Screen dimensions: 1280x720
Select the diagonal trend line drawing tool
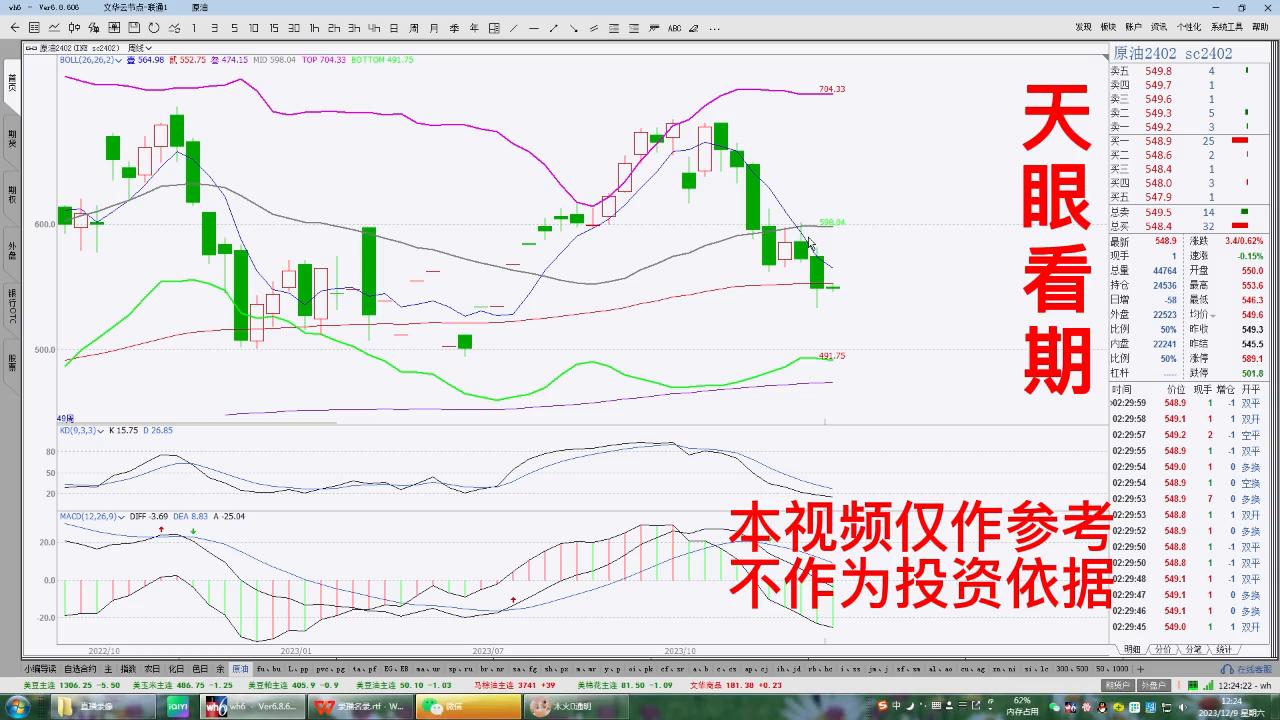click(x=513, y=28)
